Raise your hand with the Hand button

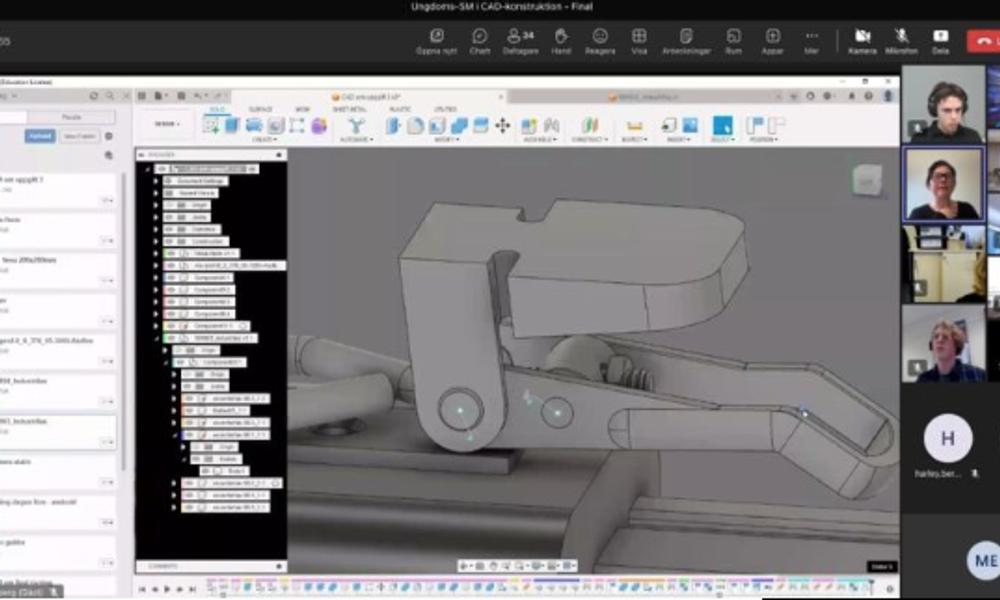[x=561, y=41]
